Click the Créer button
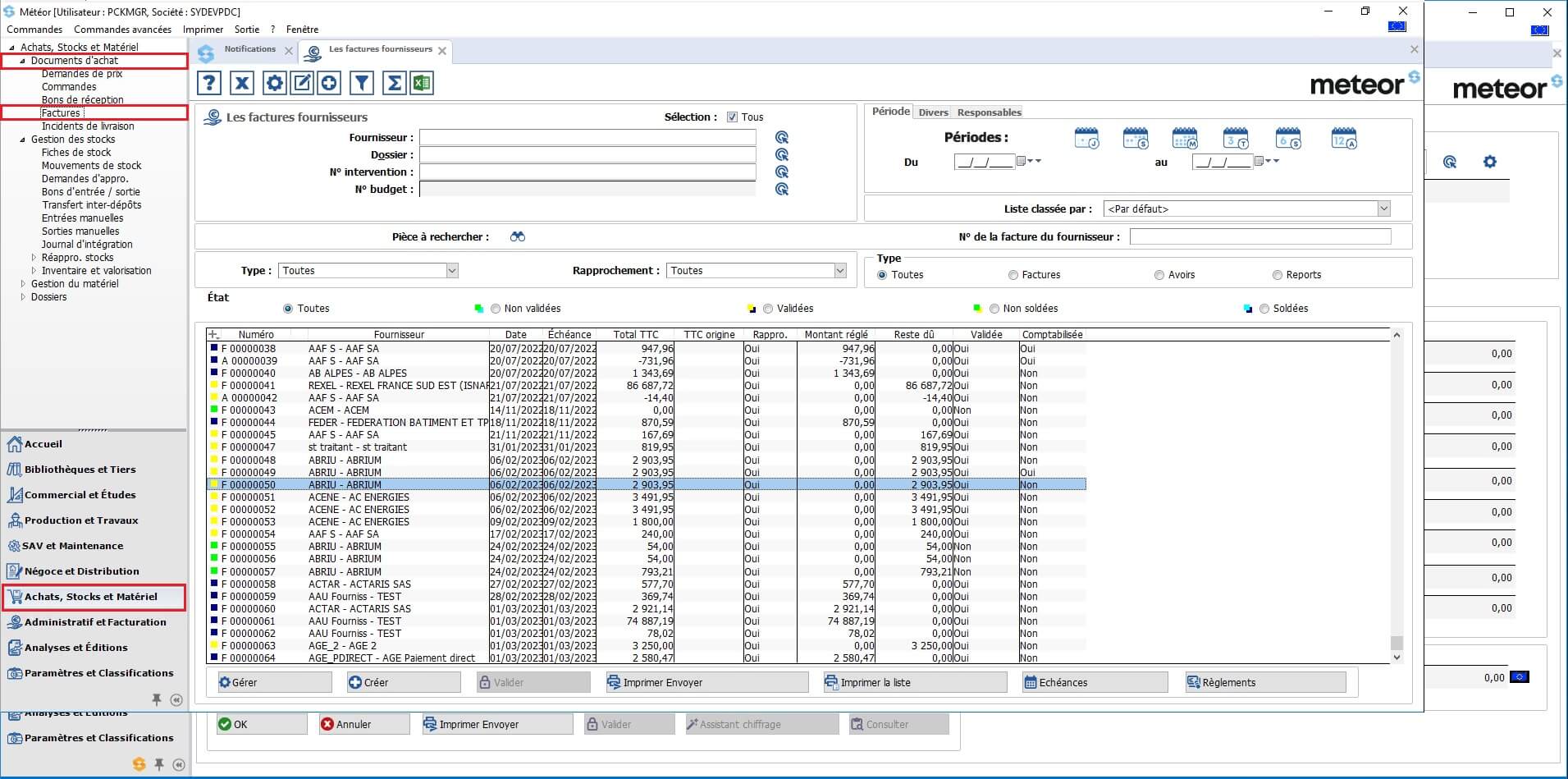The height and width of the screenshot is (779, 1568). point(403,682)
